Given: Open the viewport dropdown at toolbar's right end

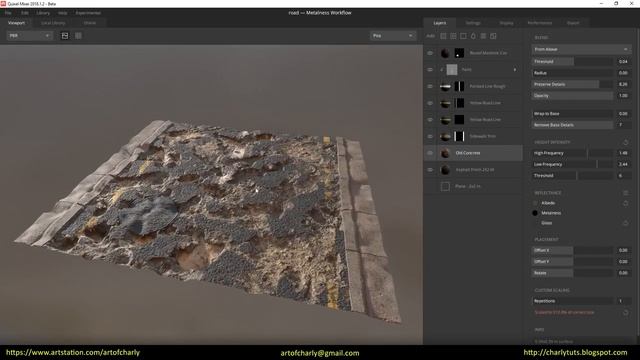Looking at the screenshot, I should click(393, 36).
